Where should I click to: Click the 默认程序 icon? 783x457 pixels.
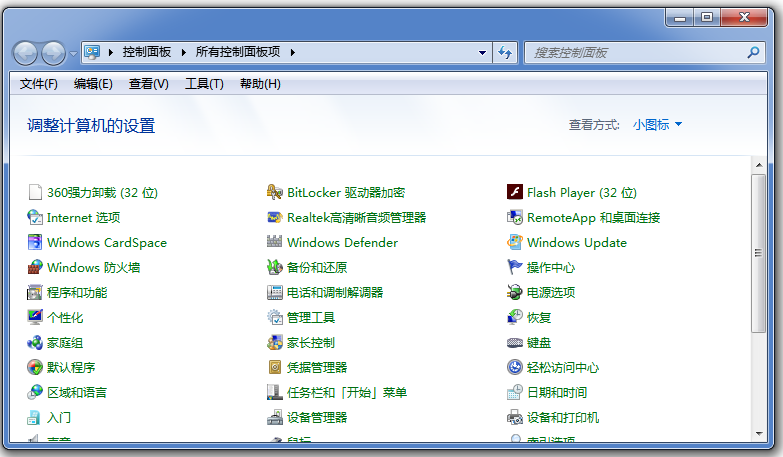tap(35, 368)
